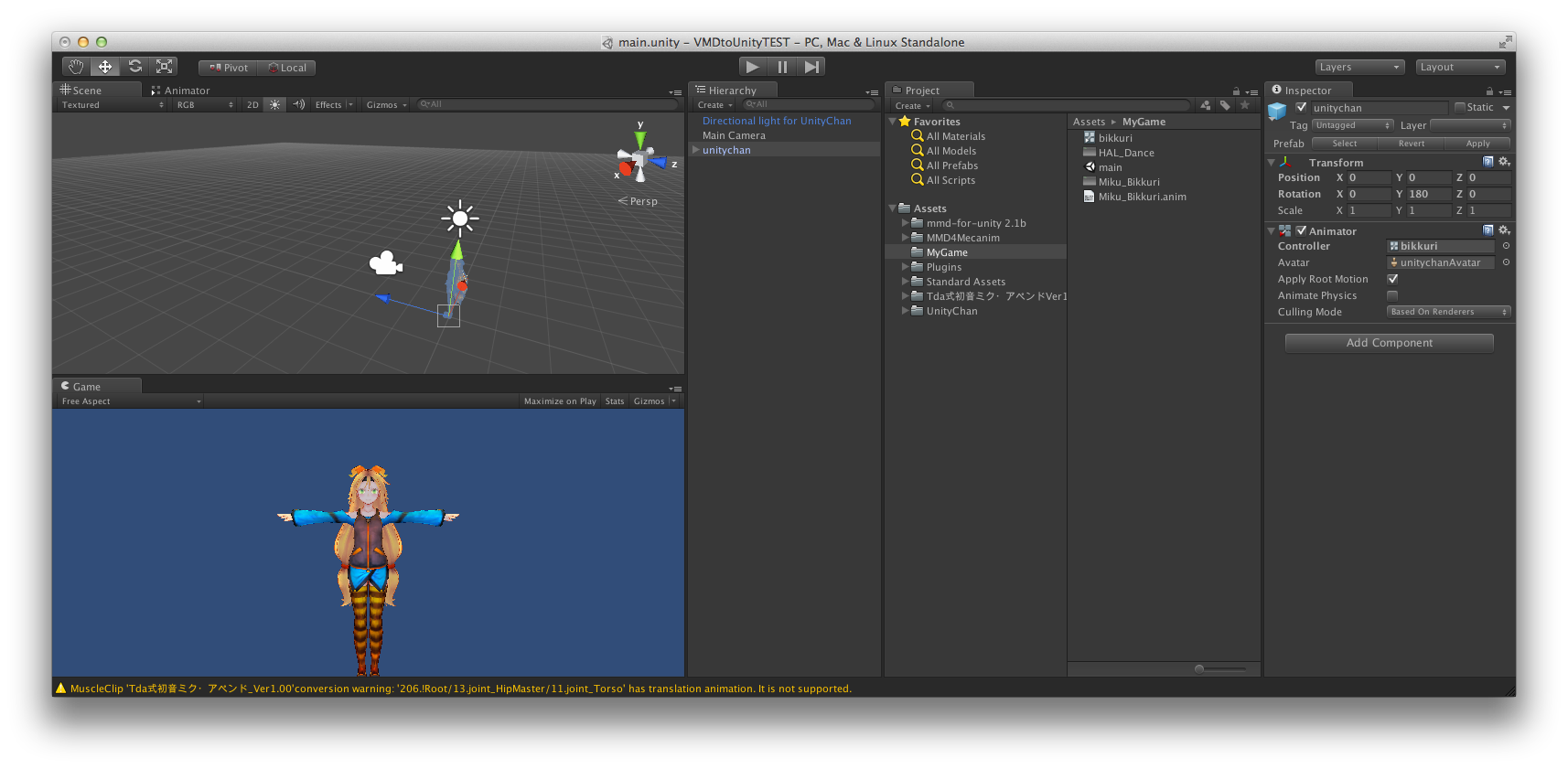Enable the Static checkbox

1460,108
